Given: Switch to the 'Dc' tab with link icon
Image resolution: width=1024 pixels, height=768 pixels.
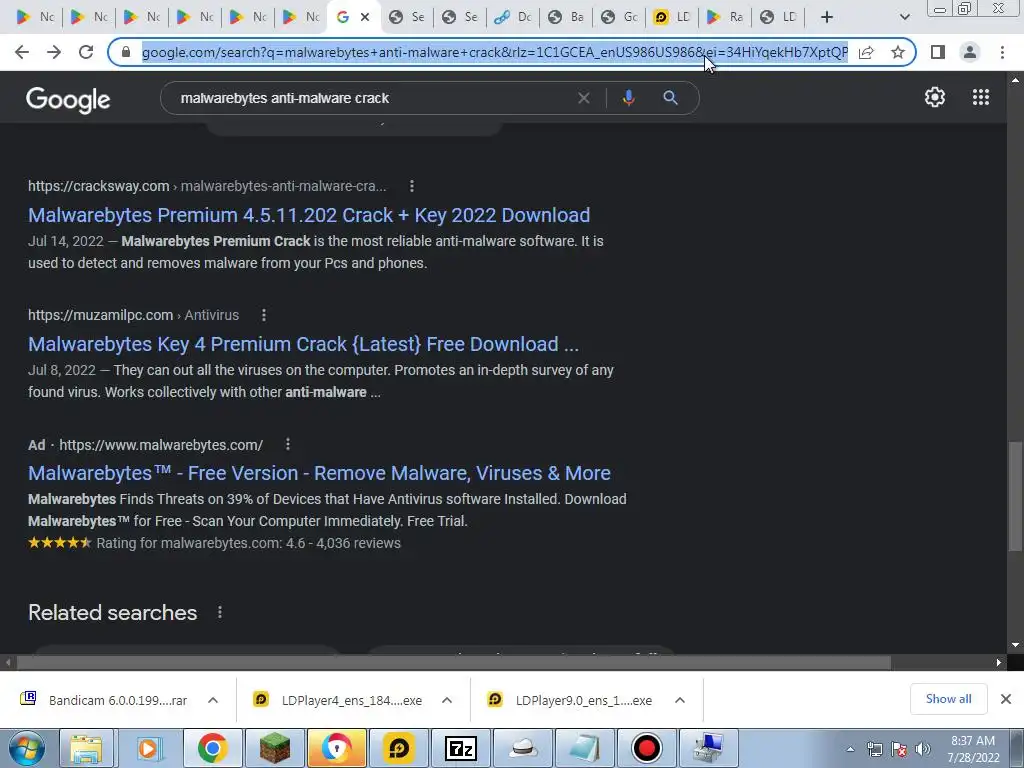Looking at the screenshot, I should [513, 17].
